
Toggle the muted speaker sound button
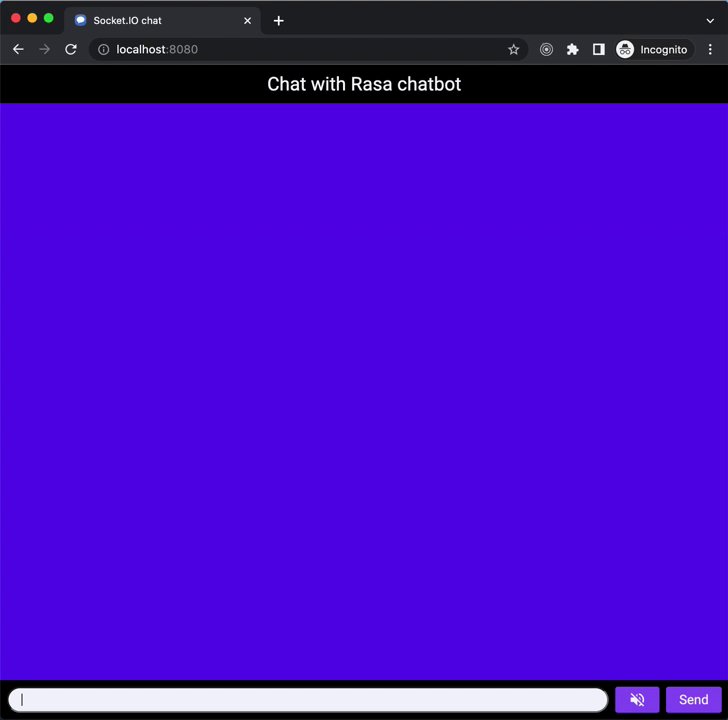637,699
